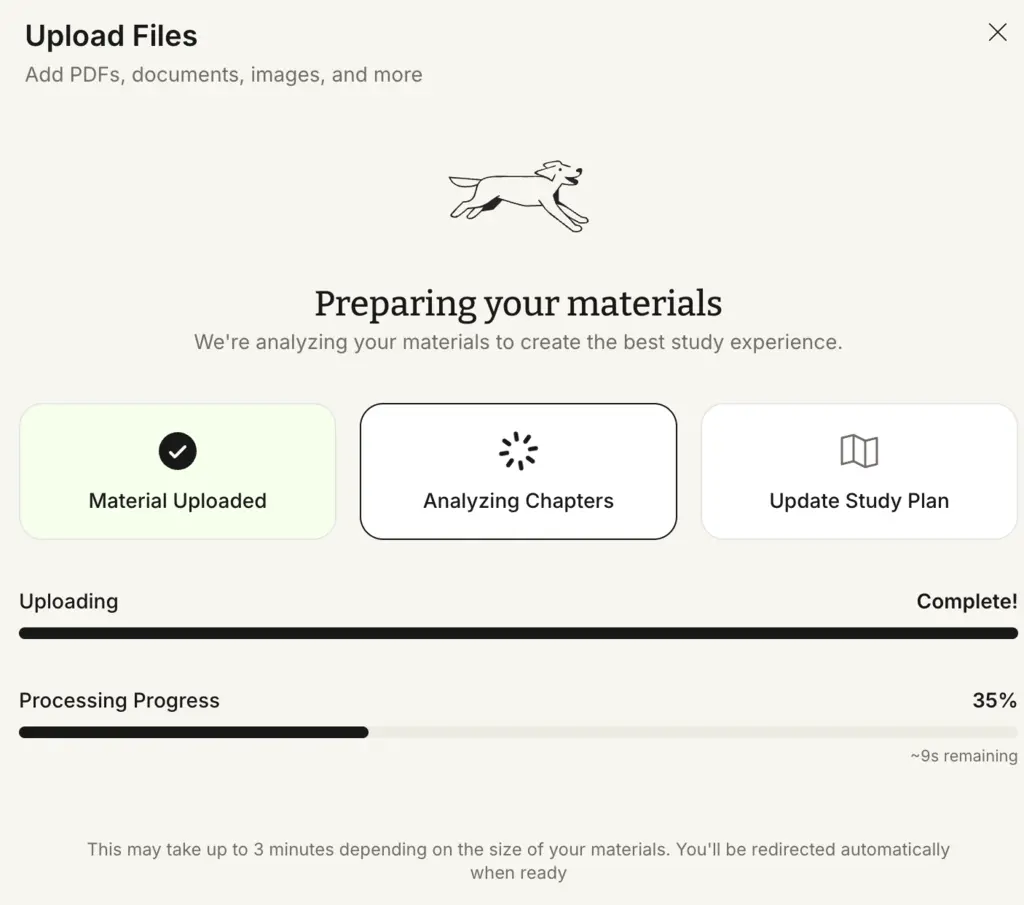This screenshot has width=1024, height=905.
Task: Select the Material Uploaded step card
Action: (x=178, y=471)
